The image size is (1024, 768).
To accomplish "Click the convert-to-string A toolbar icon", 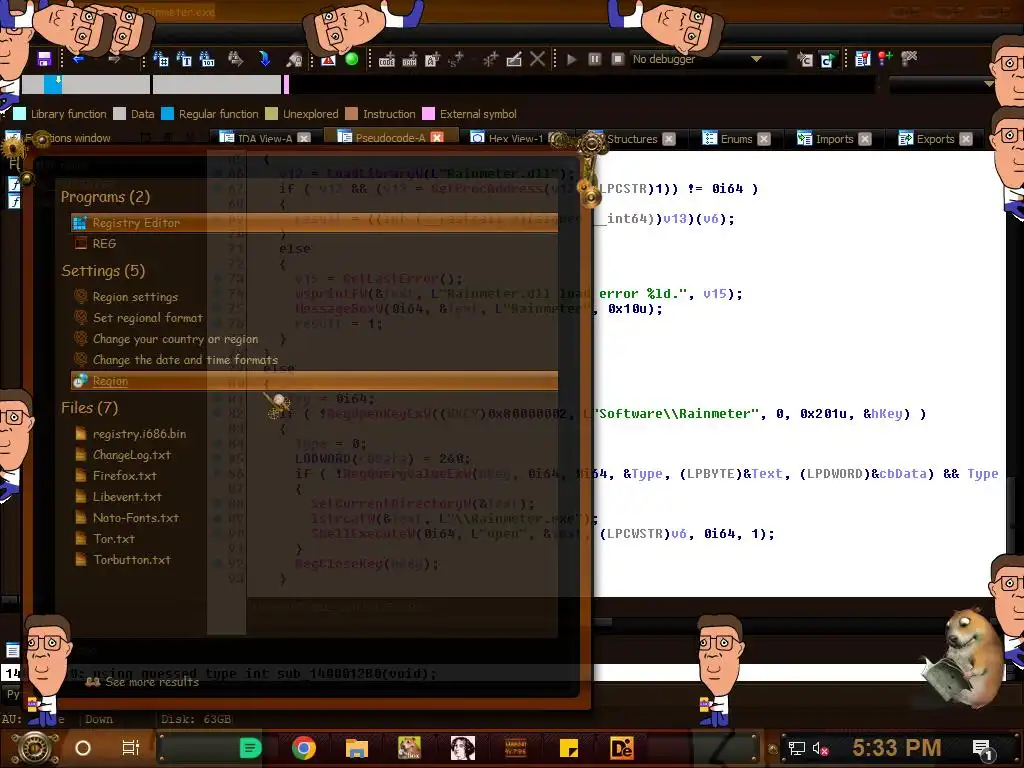I will pyautogui.click(x=432, y=60).
